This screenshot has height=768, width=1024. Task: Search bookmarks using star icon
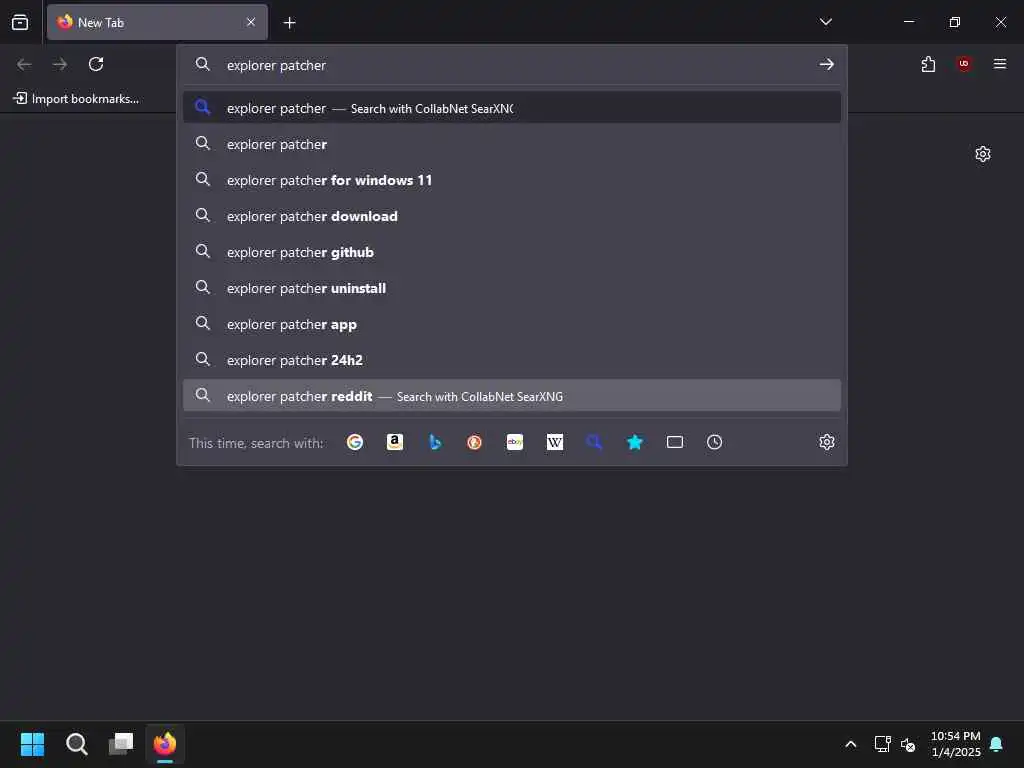tap(635, 442)
